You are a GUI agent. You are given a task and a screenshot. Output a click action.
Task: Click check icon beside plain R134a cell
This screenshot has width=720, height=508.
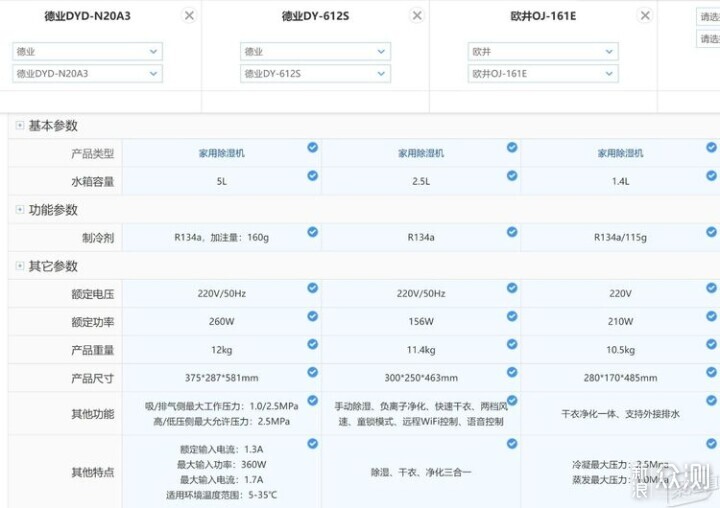coord(512,232)
